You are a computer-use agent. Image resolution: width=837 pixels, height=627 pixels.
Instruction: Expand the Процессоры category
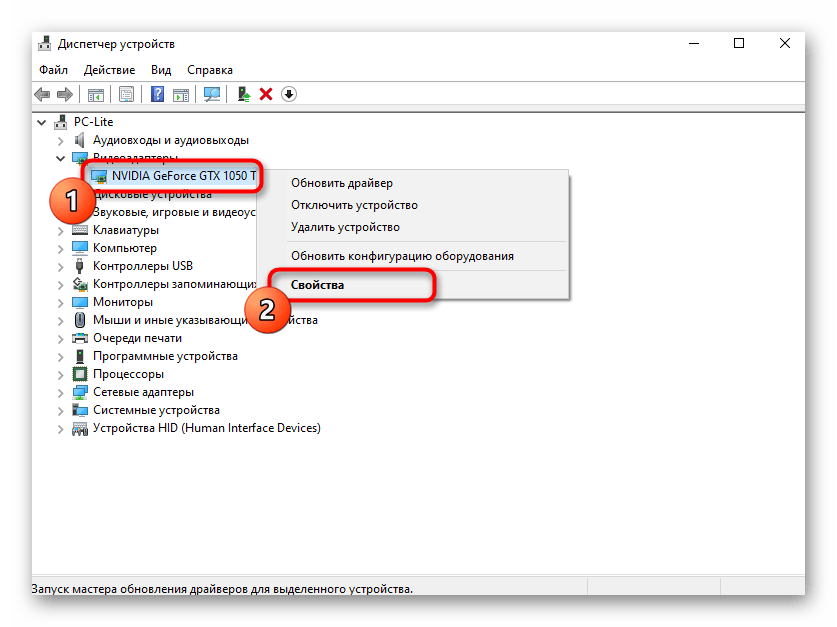pyautogui.click(x=61, y=374)
